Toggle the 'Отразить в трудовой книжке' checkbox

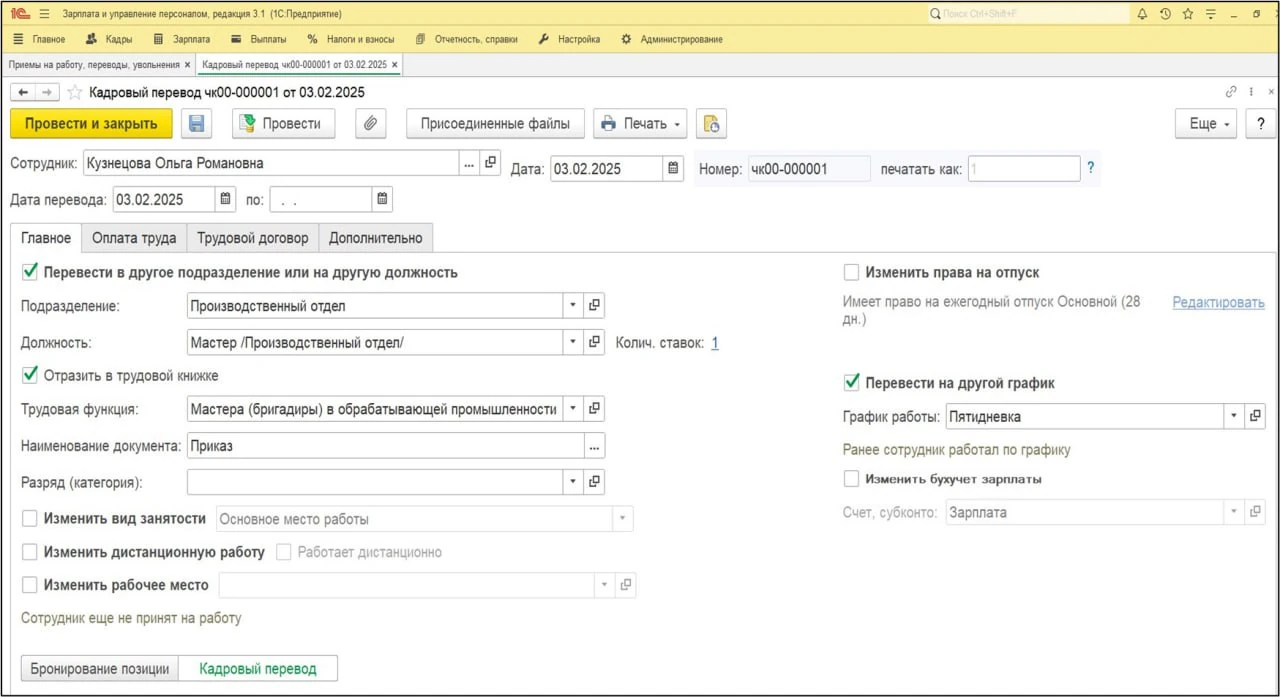point(29,376)
